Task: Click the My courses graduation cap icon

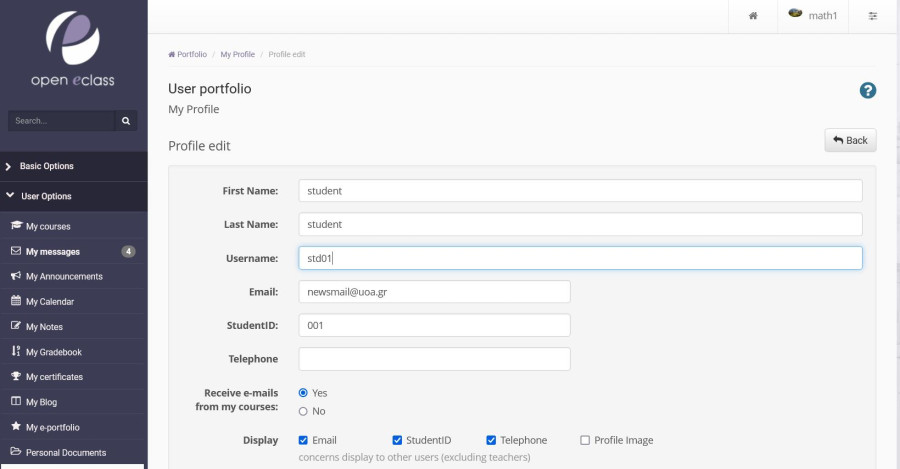Action: point(16,226)
